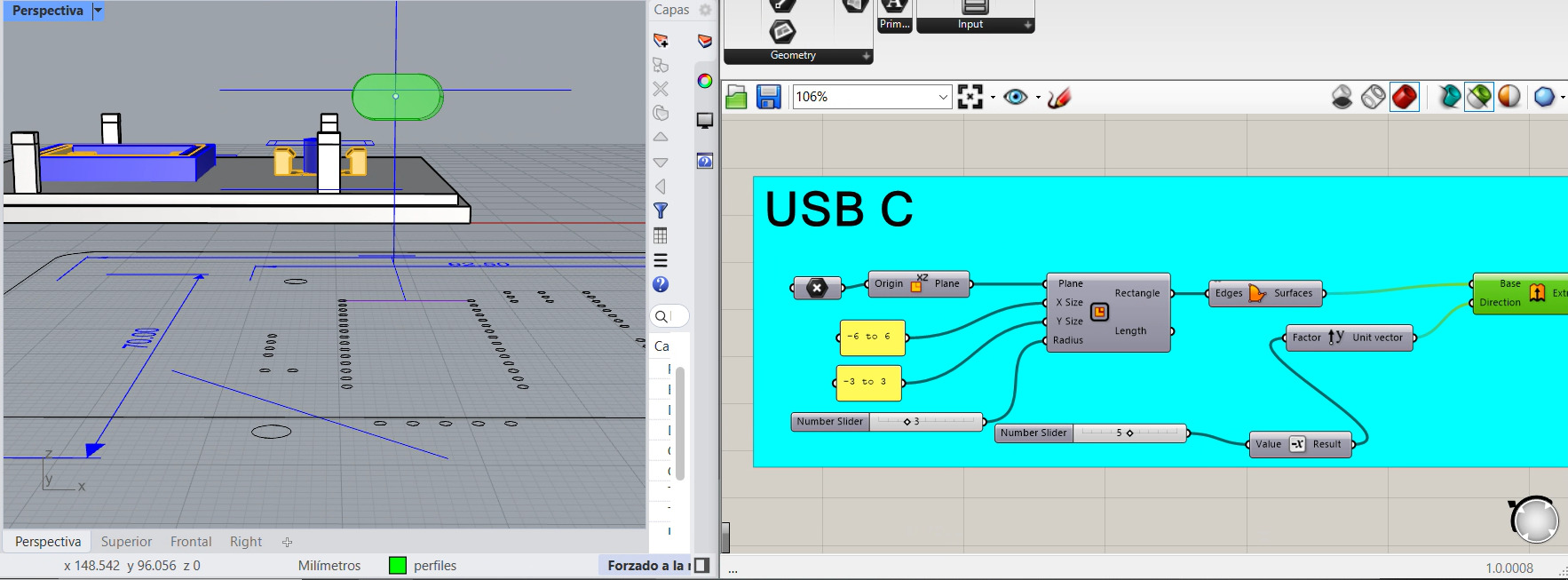Switch to the help panel tab icon
Image resolution: width=1568 pixels, height=580 pixels.
[705, 161]
